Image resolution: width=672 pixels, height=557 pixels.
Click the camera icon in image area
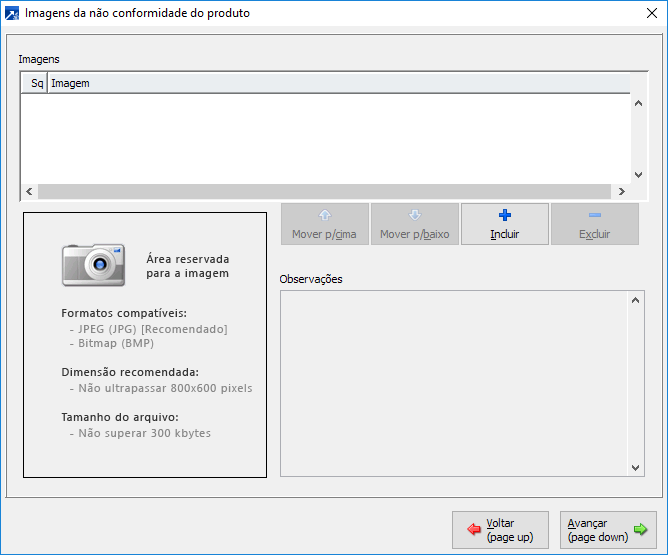[94, 266]
